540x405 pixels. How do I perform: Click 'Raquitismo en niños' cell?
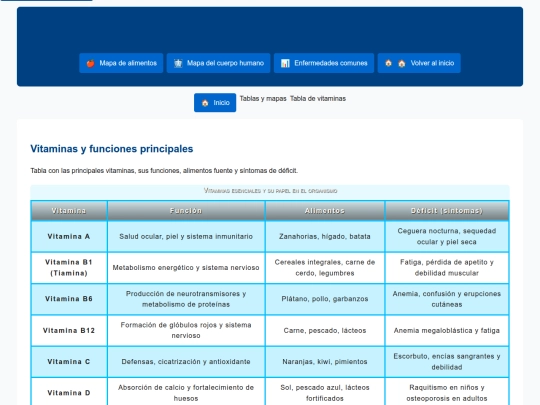pyautogui.click(x=447, y=393)
